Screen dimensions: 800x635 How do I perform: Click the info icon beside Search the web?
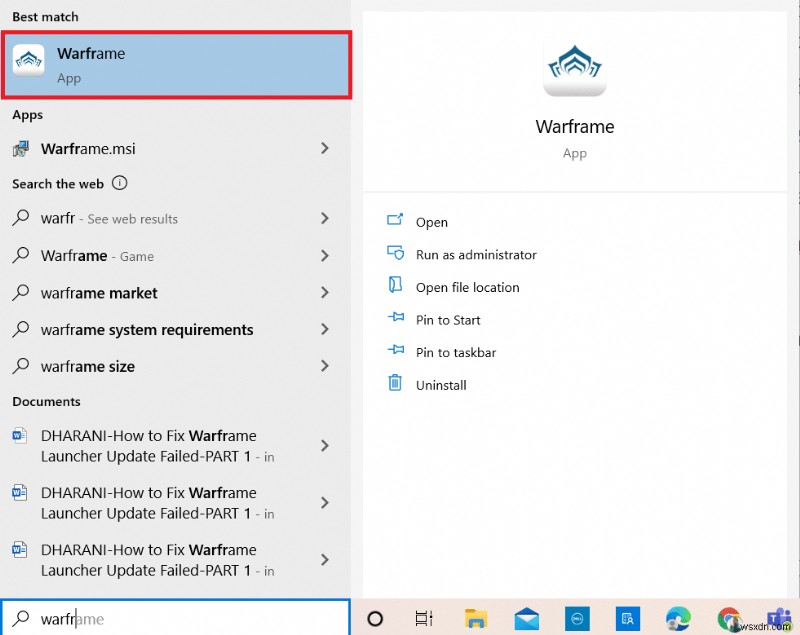[120, 183]
